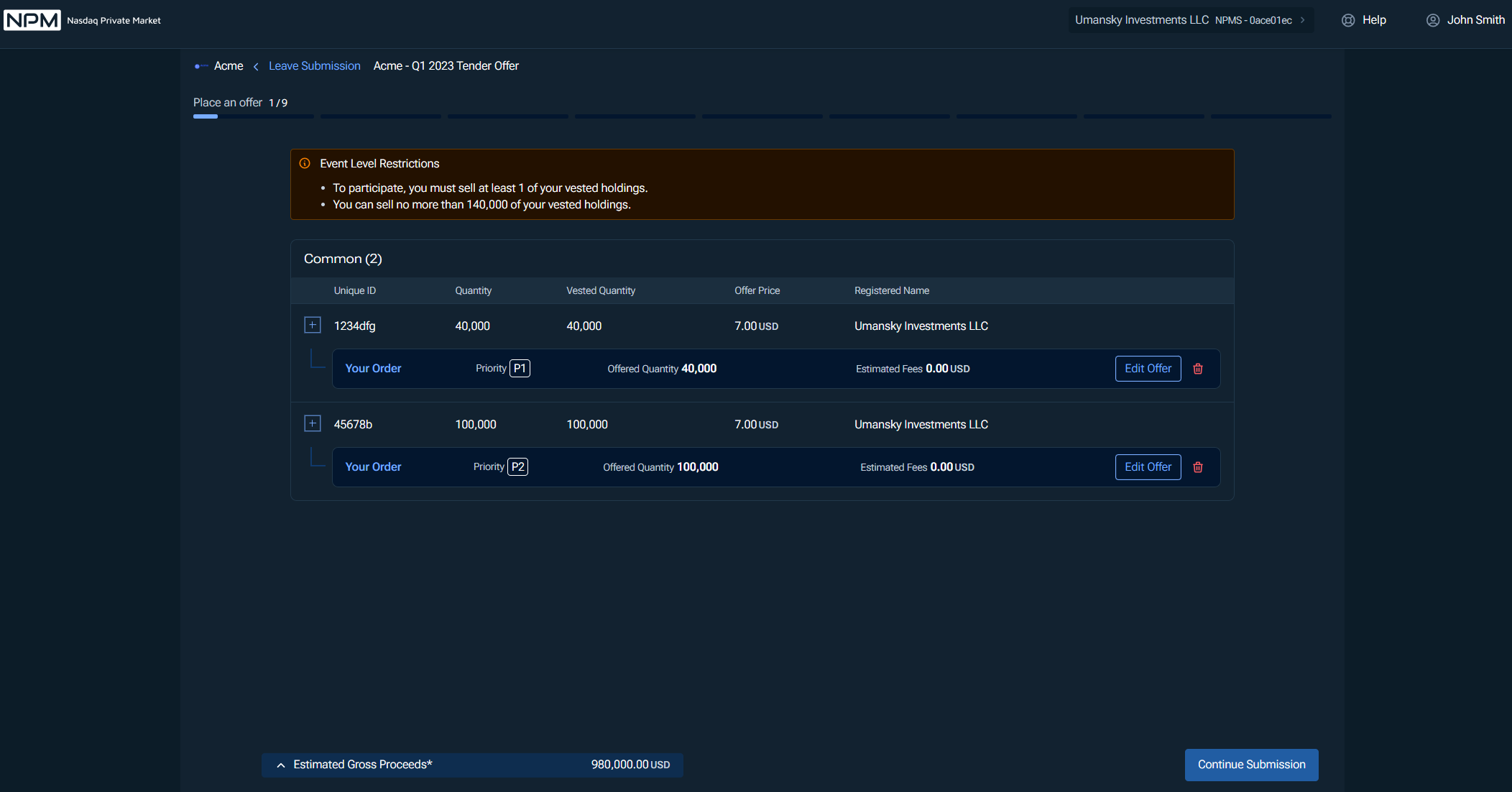
Task: Click the Continue Submission button
Action: [1252, 765]
